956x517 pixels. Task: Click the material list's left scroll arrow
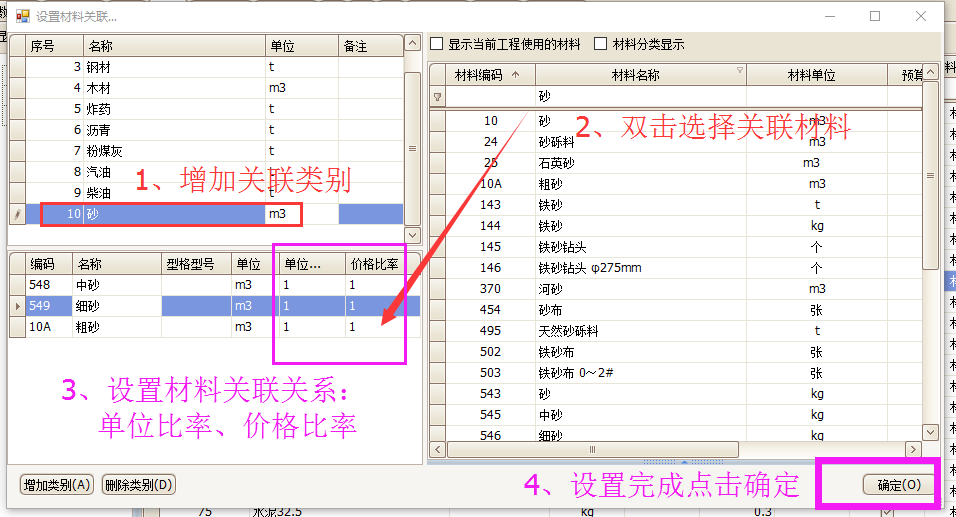pos(437,450)
